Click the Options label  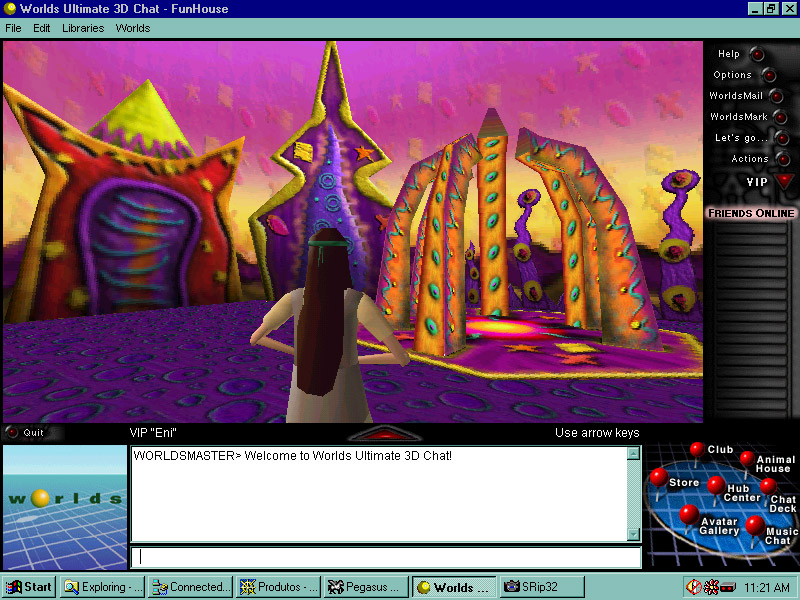[x=732, y=75]
